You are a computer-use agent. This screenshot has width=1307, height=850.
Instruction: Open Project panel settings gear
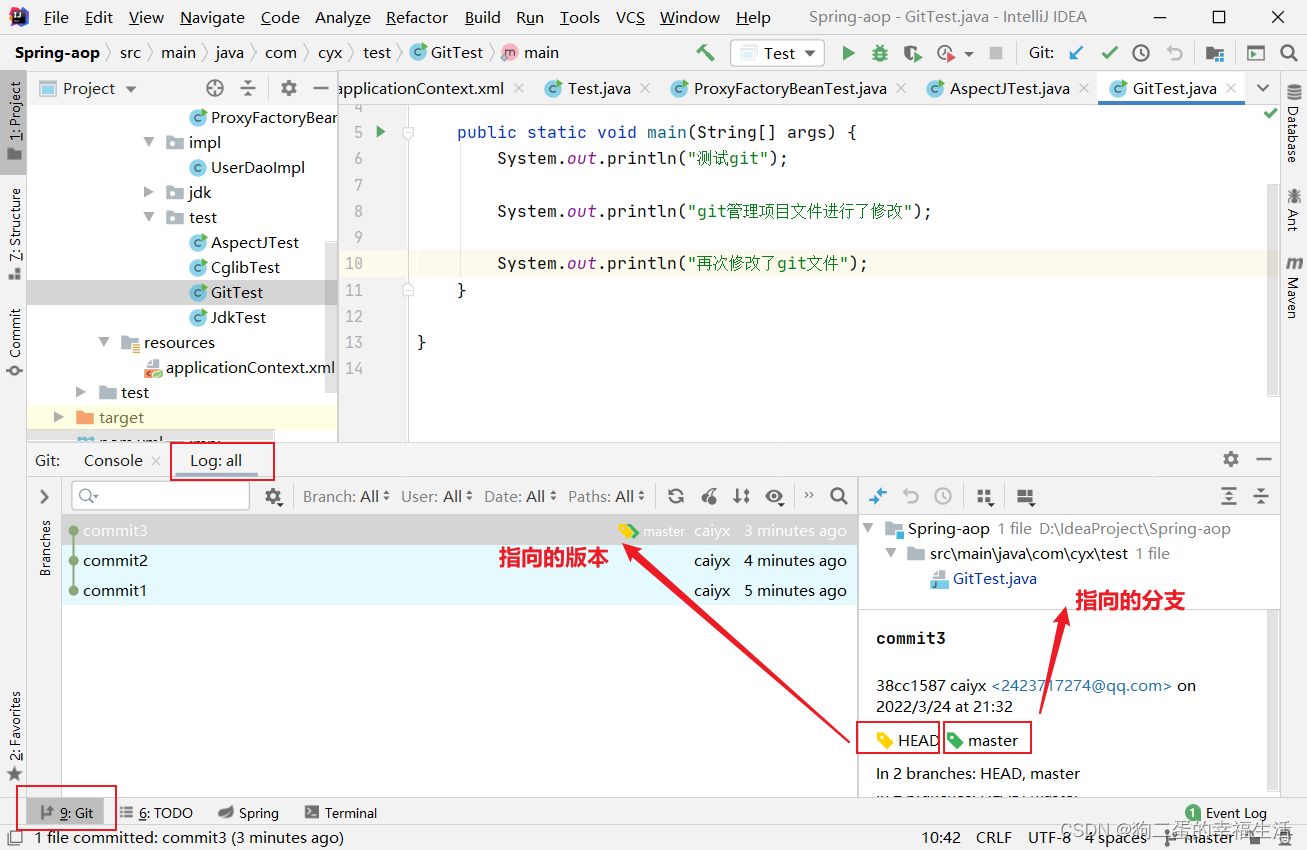289,88
